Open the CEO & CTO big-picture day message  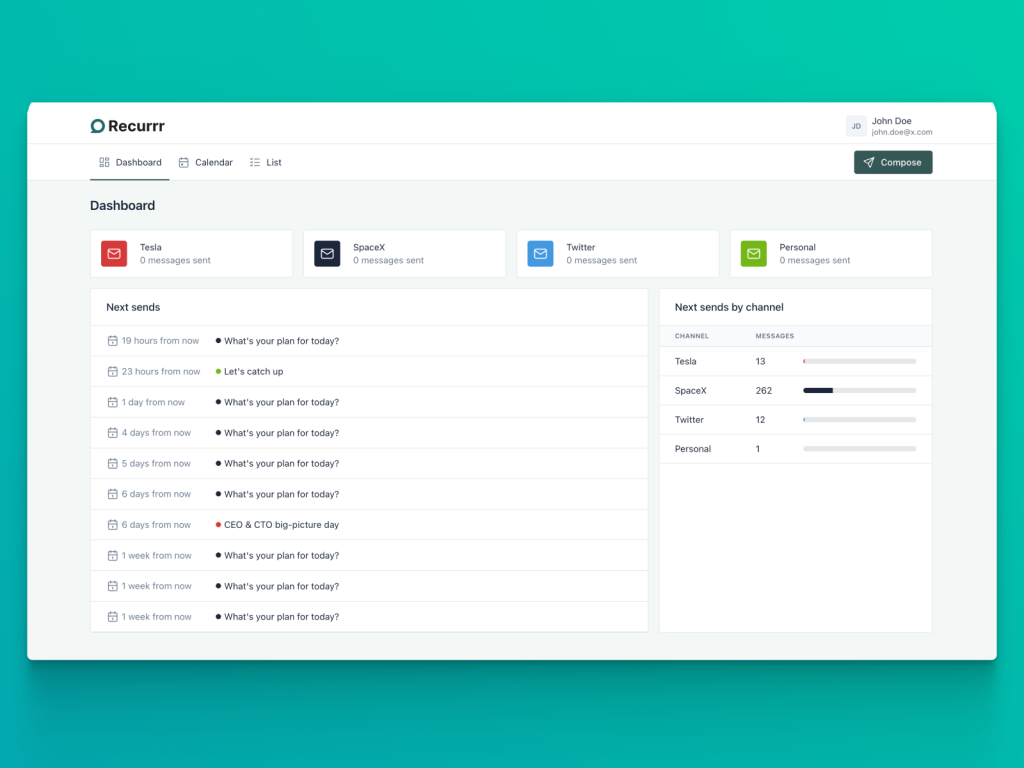coord(281,525)
